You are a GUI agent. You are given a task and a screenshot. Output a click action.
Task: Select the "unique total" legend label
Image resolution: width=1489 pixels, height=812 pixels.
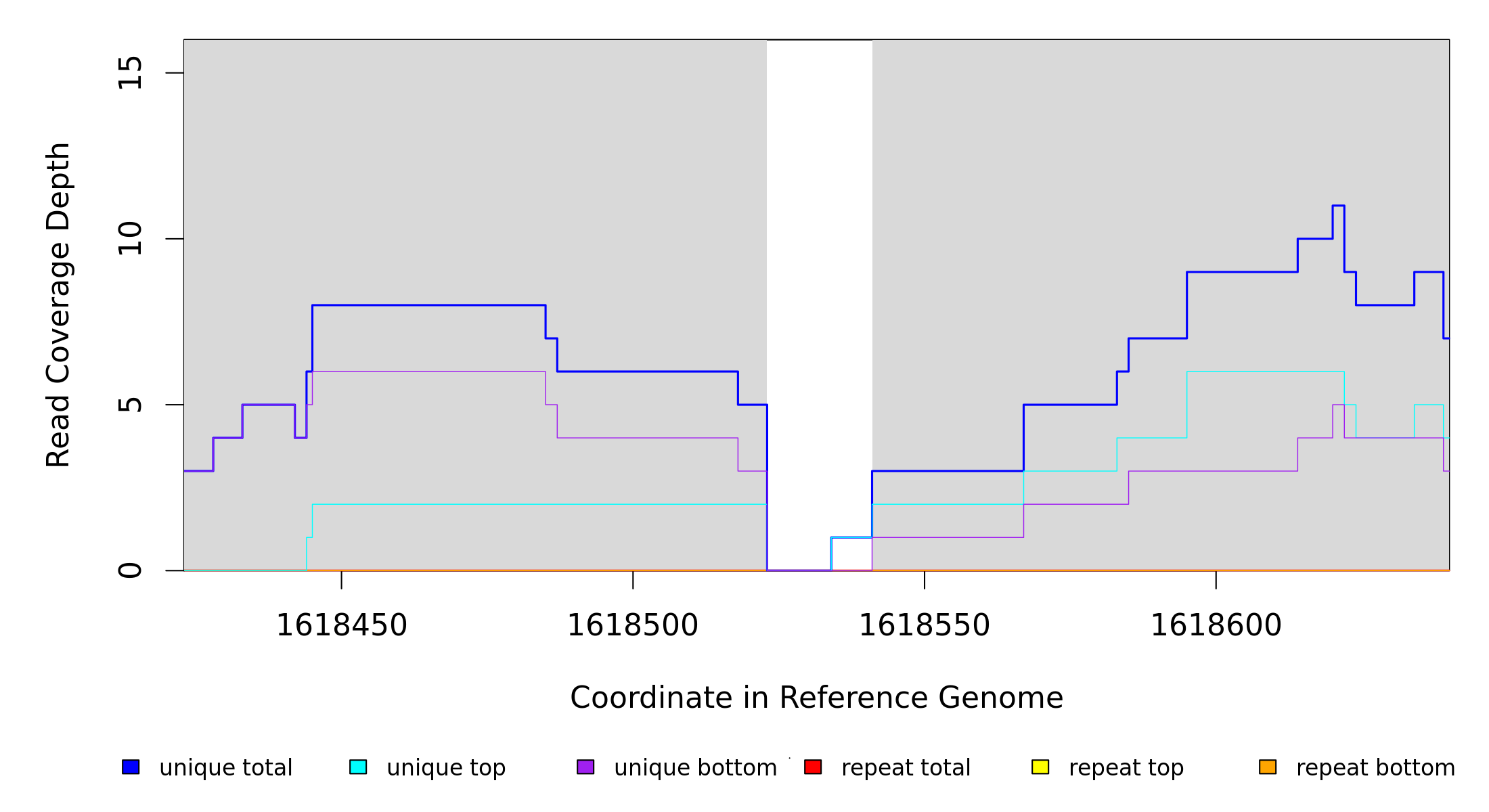[225, 768]
